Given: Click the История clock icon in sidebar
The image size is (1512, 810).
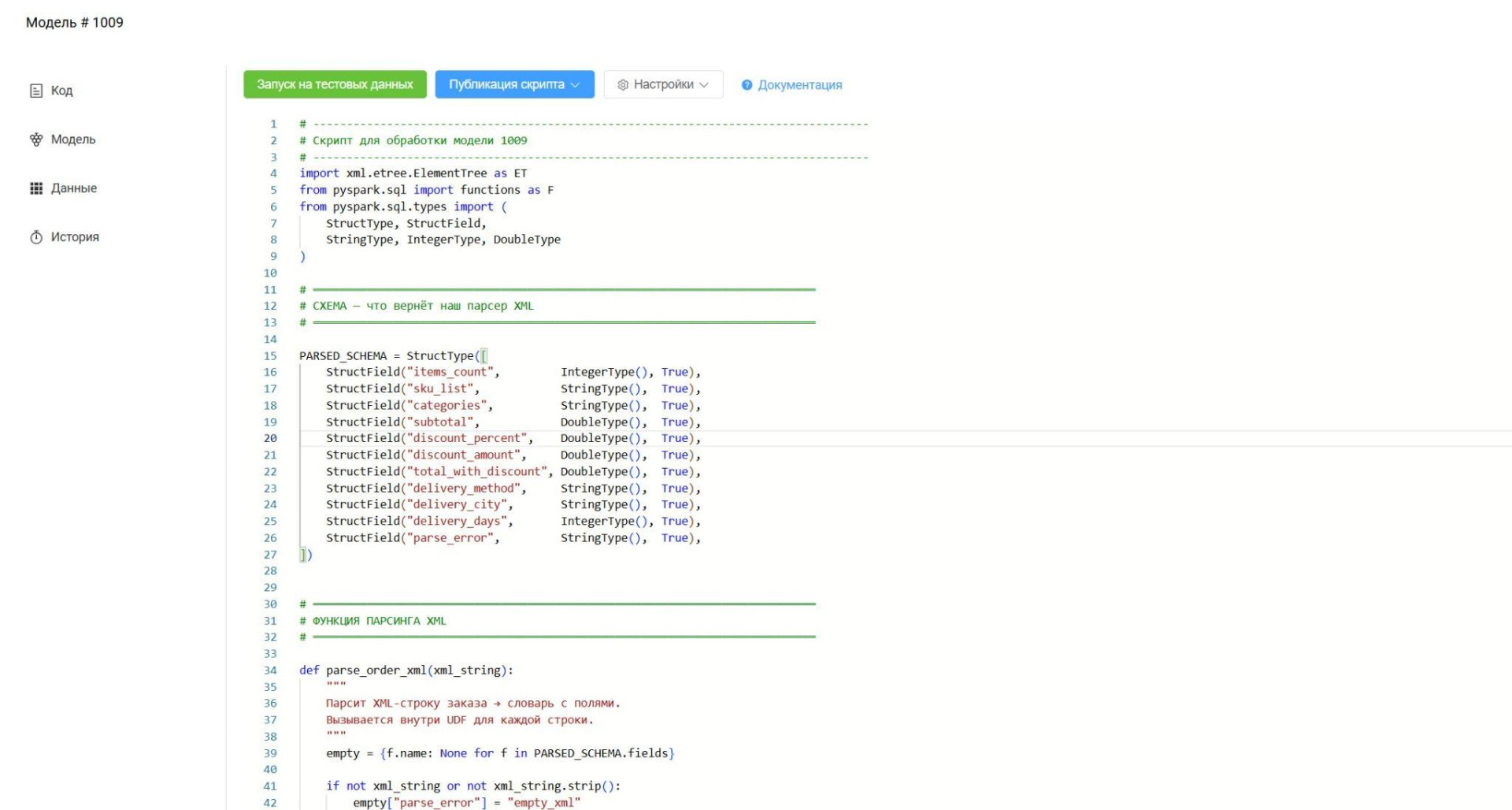Looking at the screenshot, I should point(36,237).
